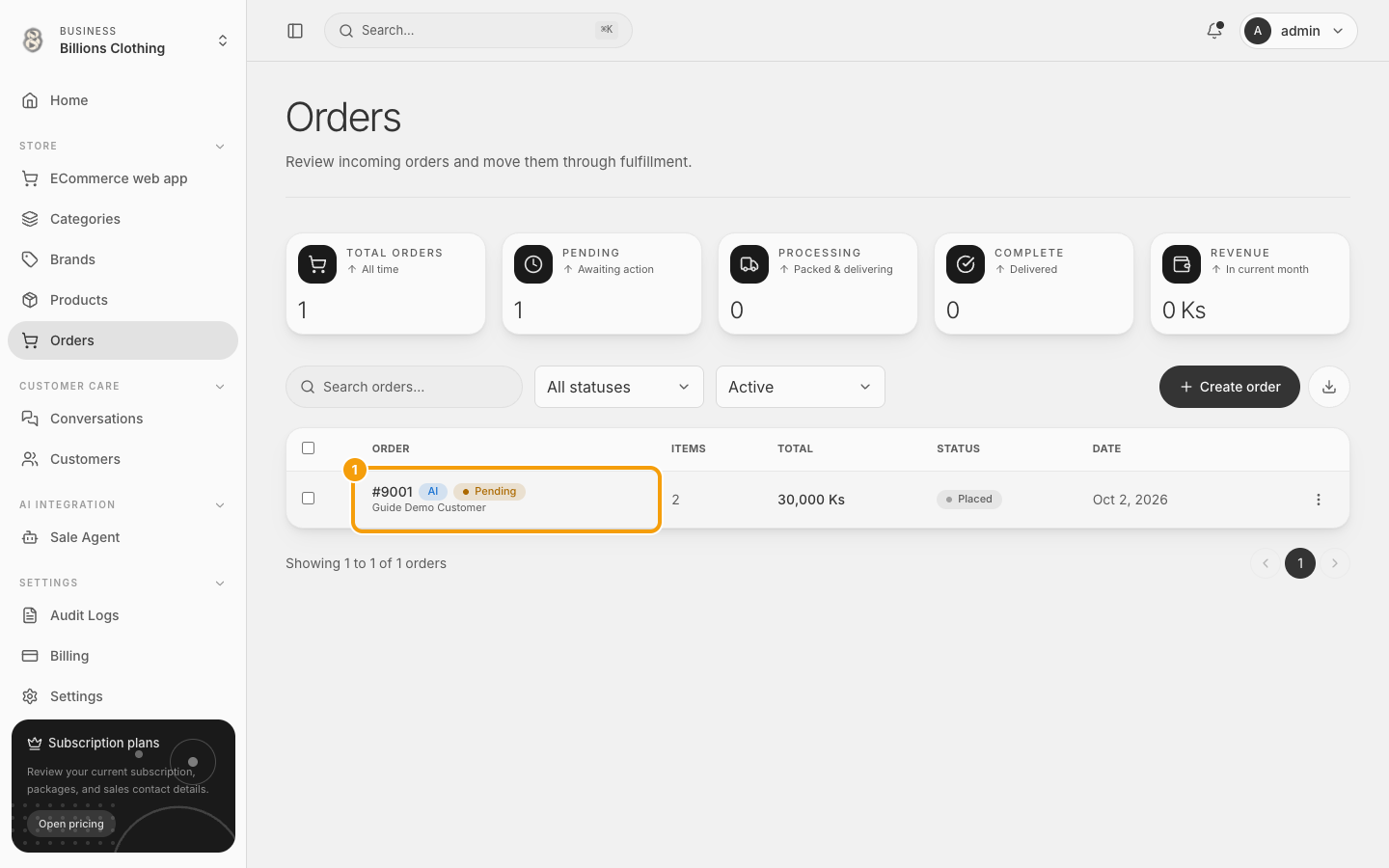Focus the Search orders field

tap(404, 387)
